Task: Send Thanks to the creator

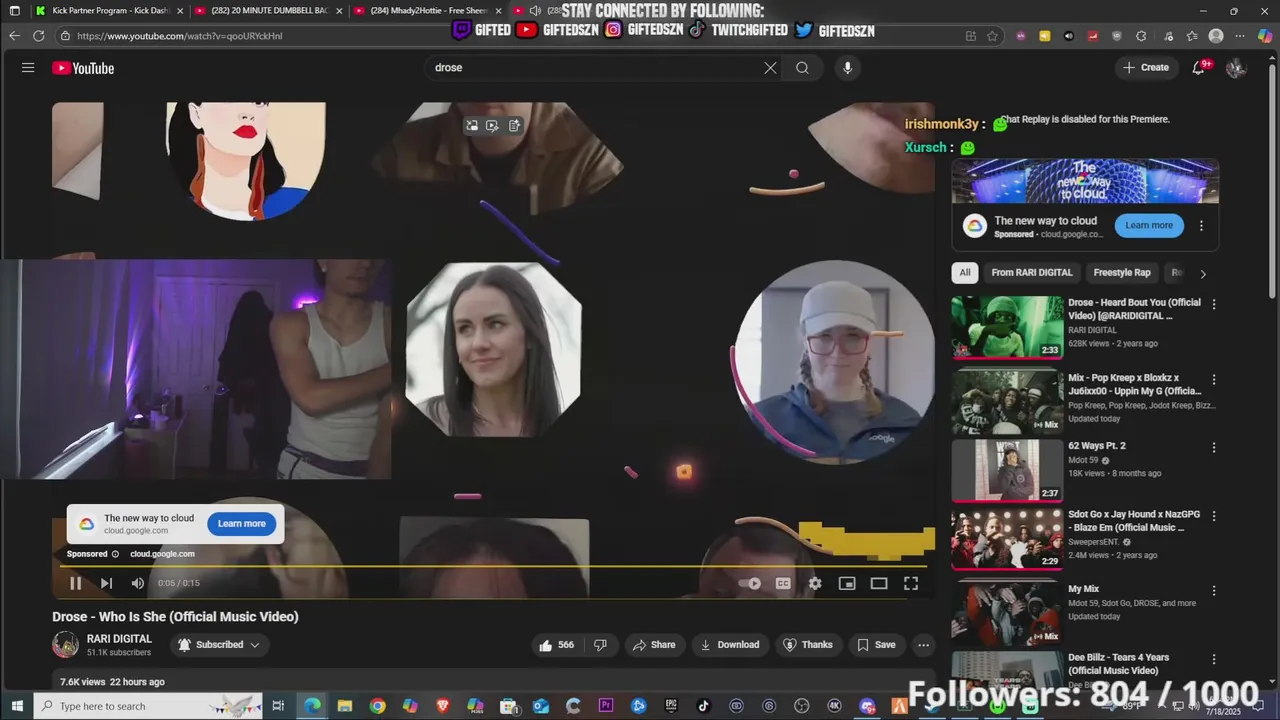Action: pyautogui.click(x=807, y=645)
